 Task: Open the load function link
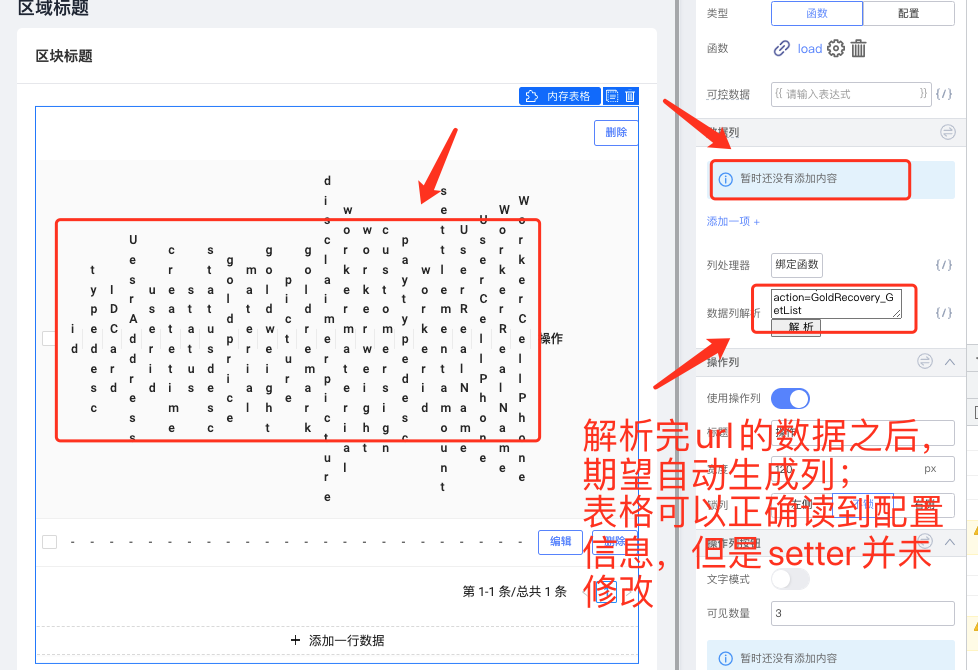810,49
